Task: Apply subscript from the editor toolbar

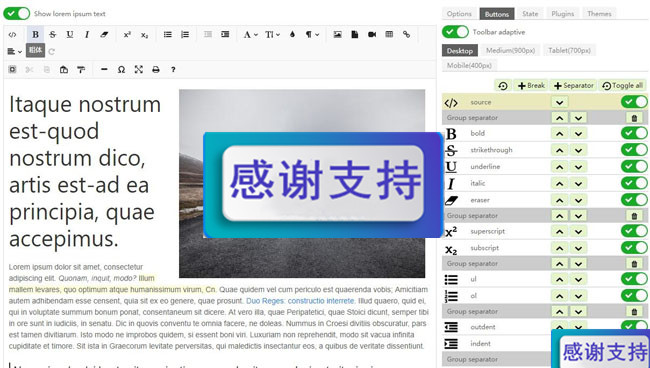Action: (144, 35)
